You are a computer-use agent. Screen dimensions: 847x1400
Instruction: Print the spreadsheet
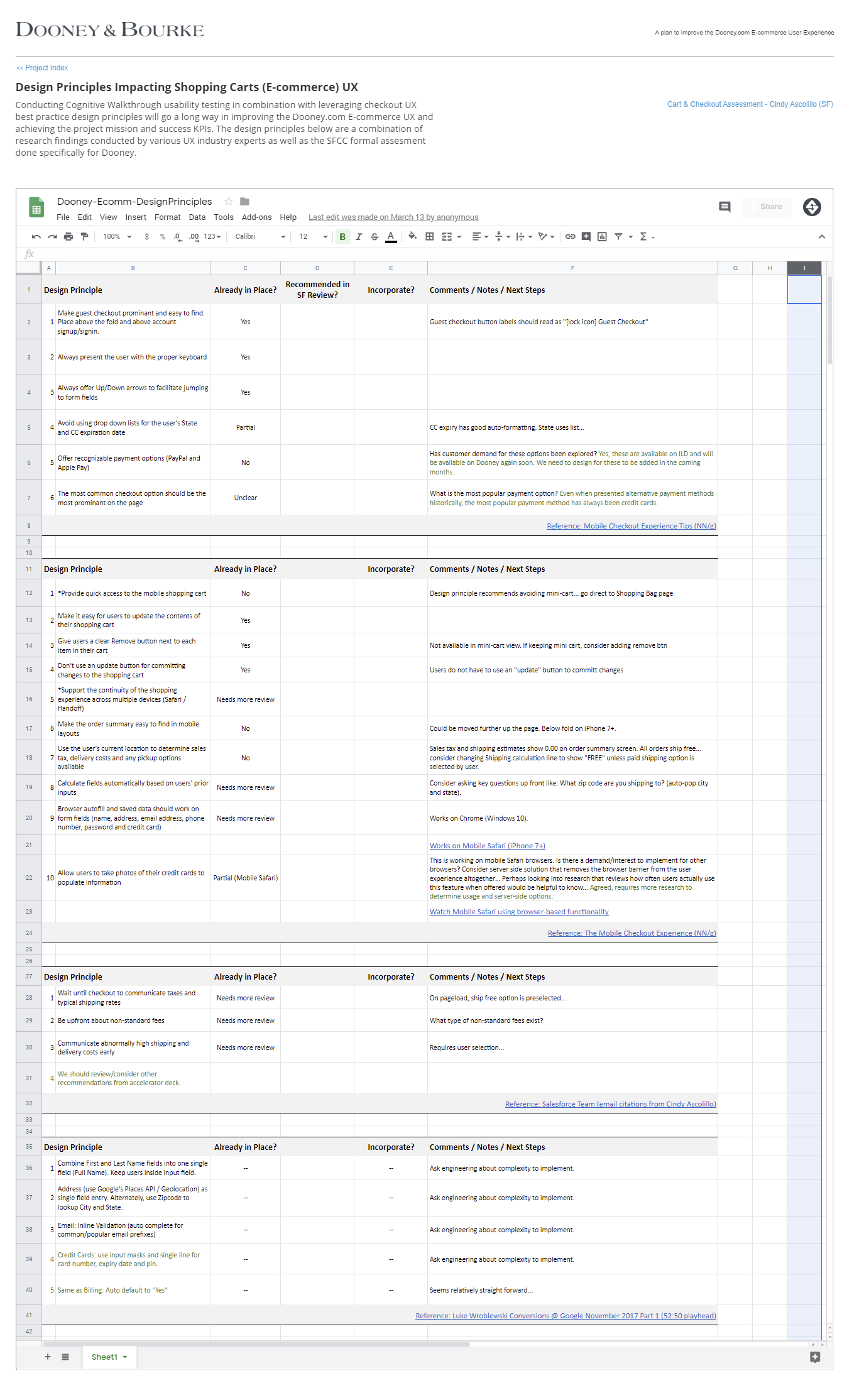[x=68, y=237]
